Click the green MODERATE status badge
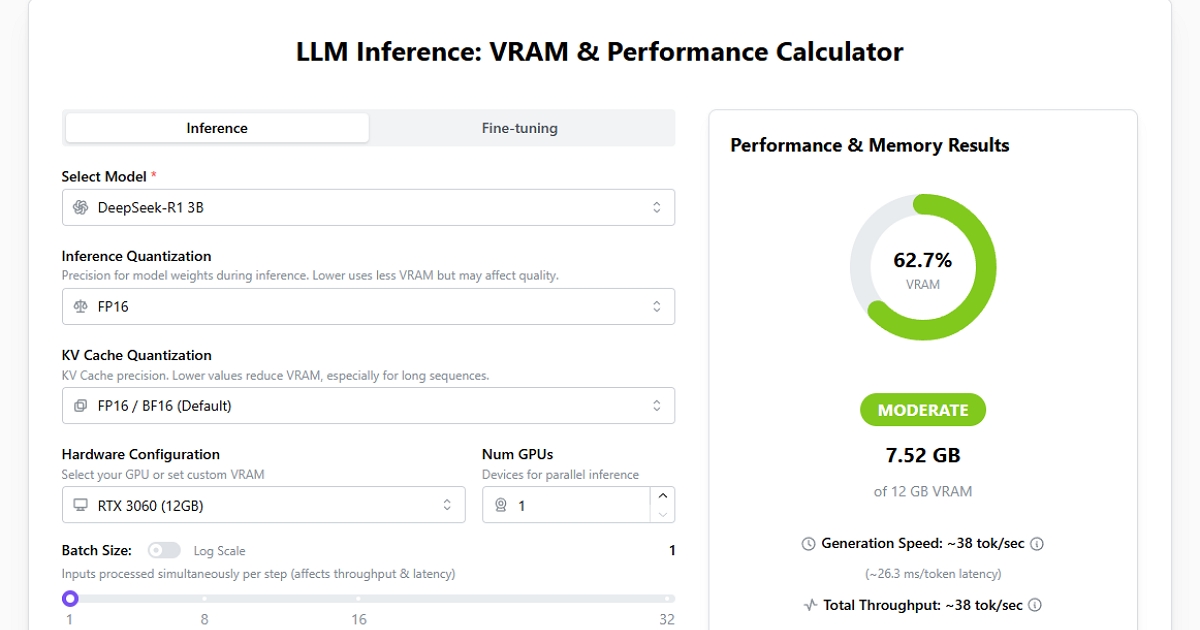The width and height of the screenshot is (1200, 630). pyautogui.click(x=923, y=410)
